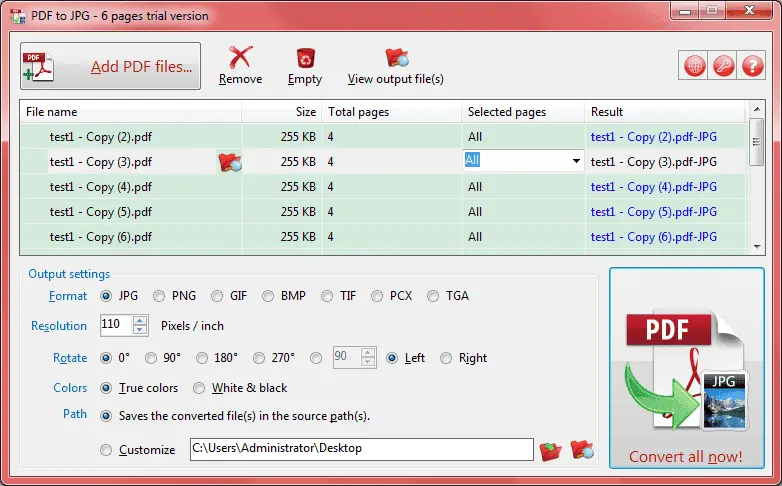Choose True colors option
The width and height of the screenshot is (782, 486).
(x=106, y=388)
